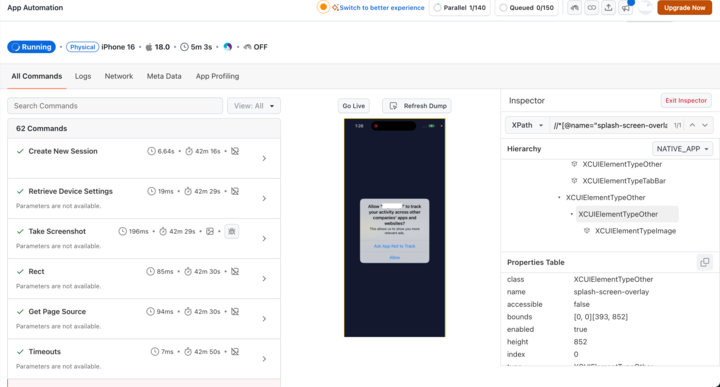Click the no-screenshot icon for Rect command
Viewport: 720px width, 387px height.
(x=235, y=271)
